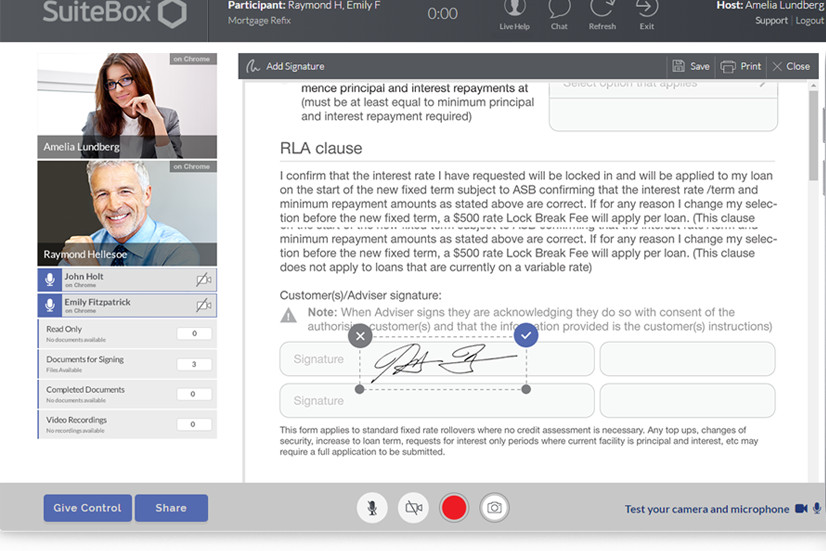Click the blue camera icon at bottom right
826x551 pixels.
pos(801,508)
